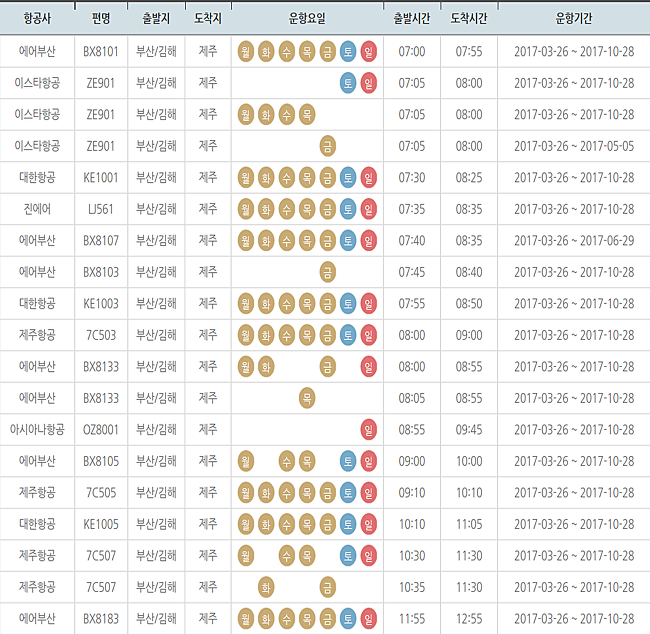Click the 일 day icon for BX8101
Viewport: 650px width, 634px height.
(369, 51)
